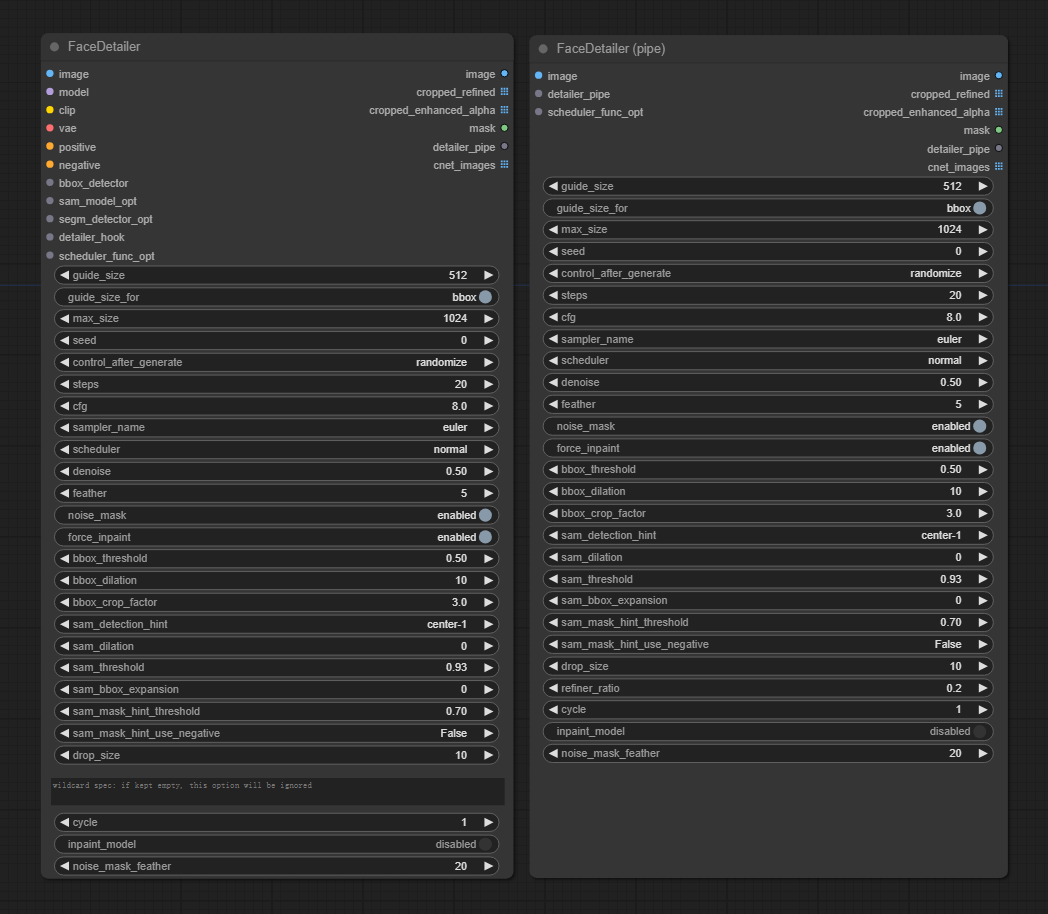Viewport: 1048px width, 914px height.
Task: Enable inpaint_model in the FaceDetailer node
Action: tap(276, 844)
